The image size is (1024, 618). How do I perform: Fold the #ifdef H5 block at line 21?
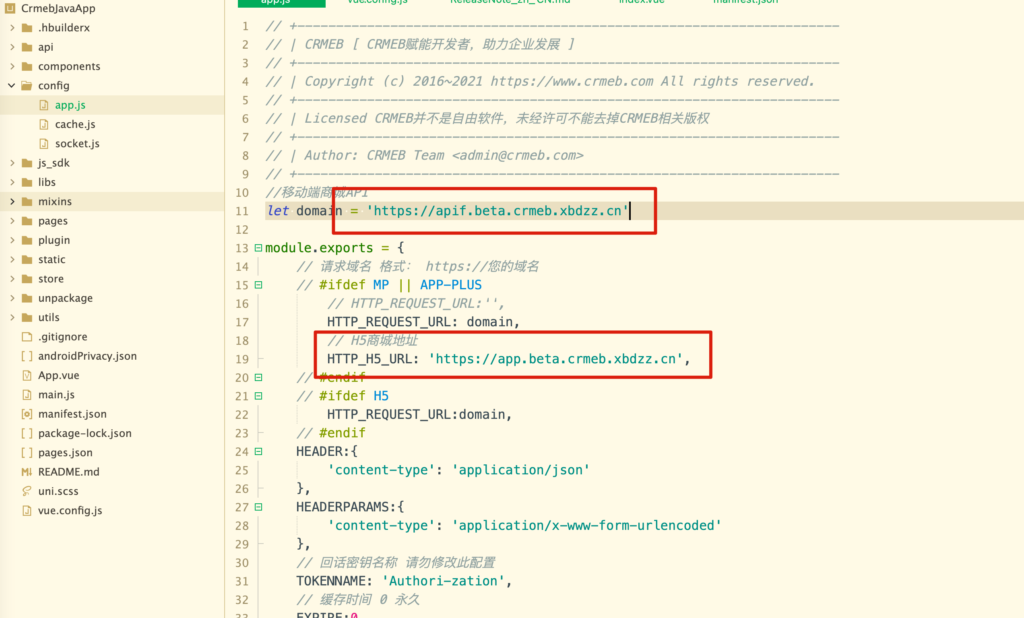259,396
